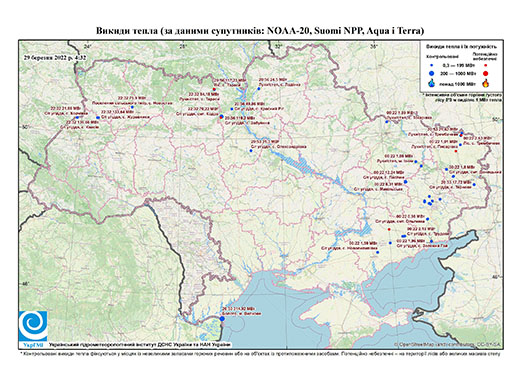Viewport: 520px width, 368px height.
Task: Click the 200 — 1000 MW legend text
Action: [x=457, y=73]
